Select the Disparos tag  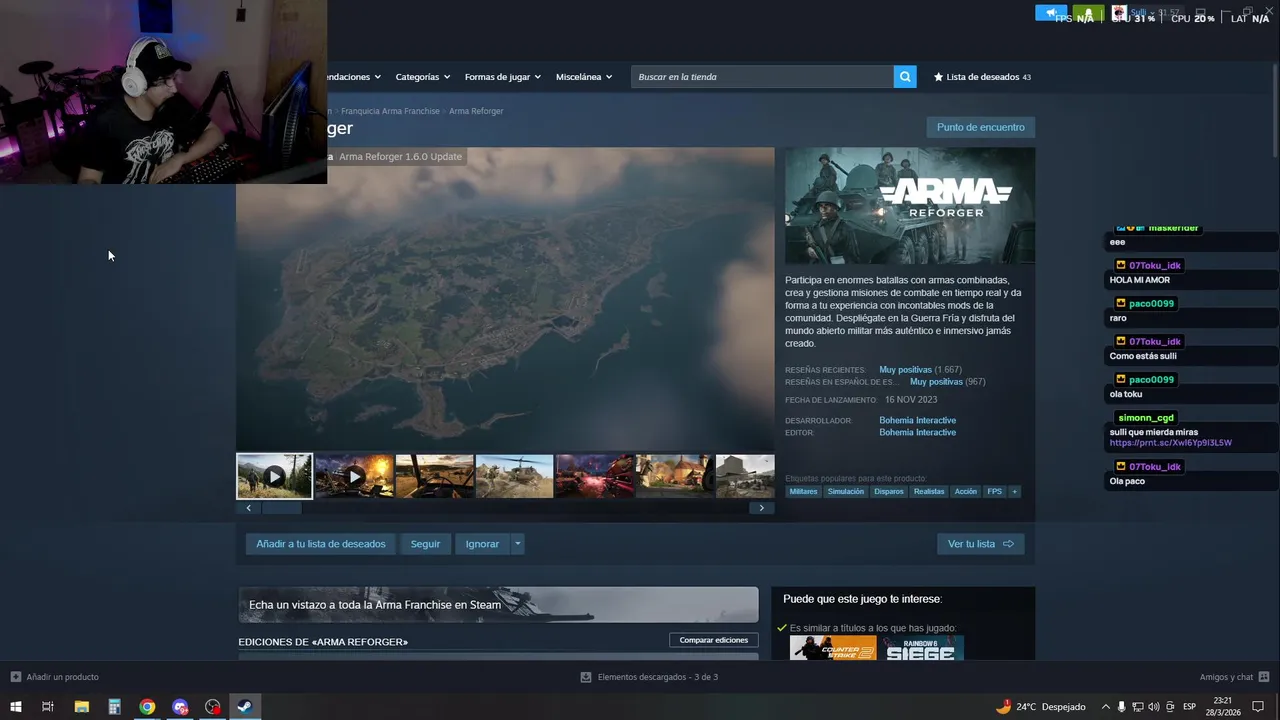pyautogui.click(x=889, y=491)
